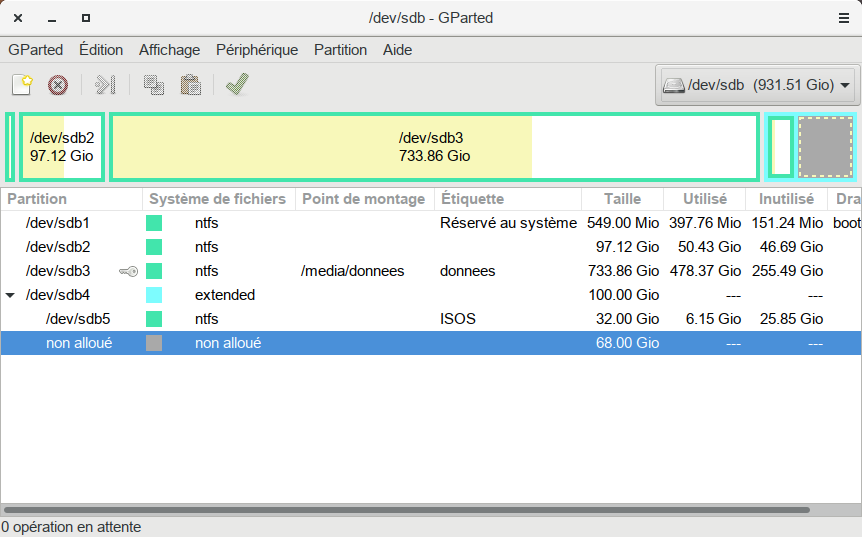Click the Copy partition toolbar icon
This screenshot has width=862, height=537.
coord(153,85)
